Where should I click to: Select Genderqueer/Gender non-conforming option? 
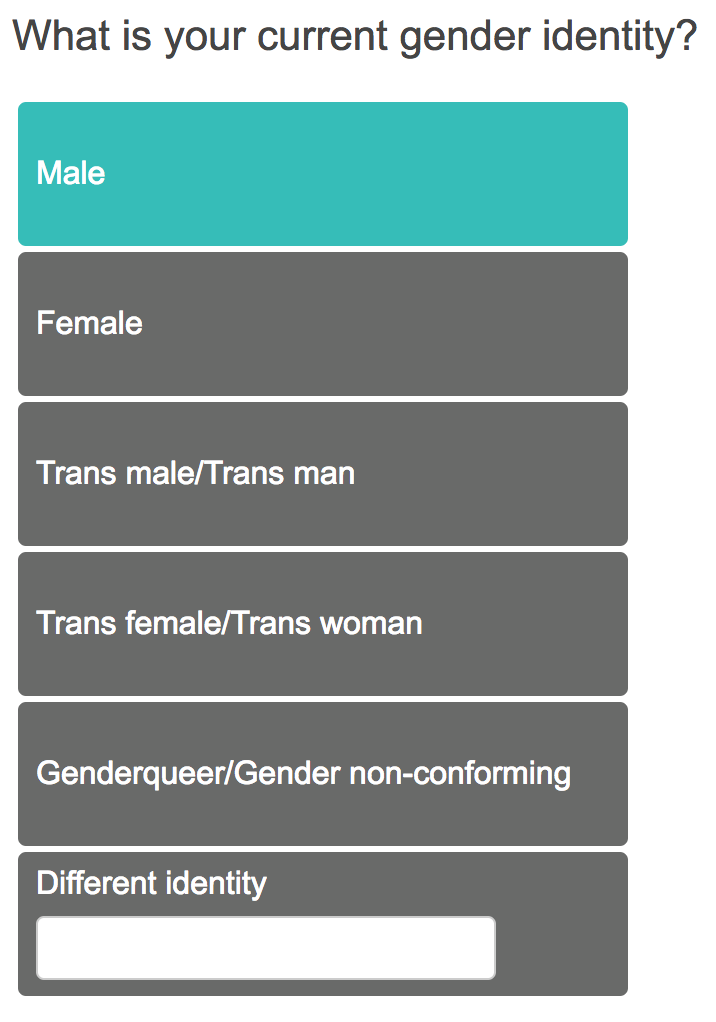click(x=322, y=774)
